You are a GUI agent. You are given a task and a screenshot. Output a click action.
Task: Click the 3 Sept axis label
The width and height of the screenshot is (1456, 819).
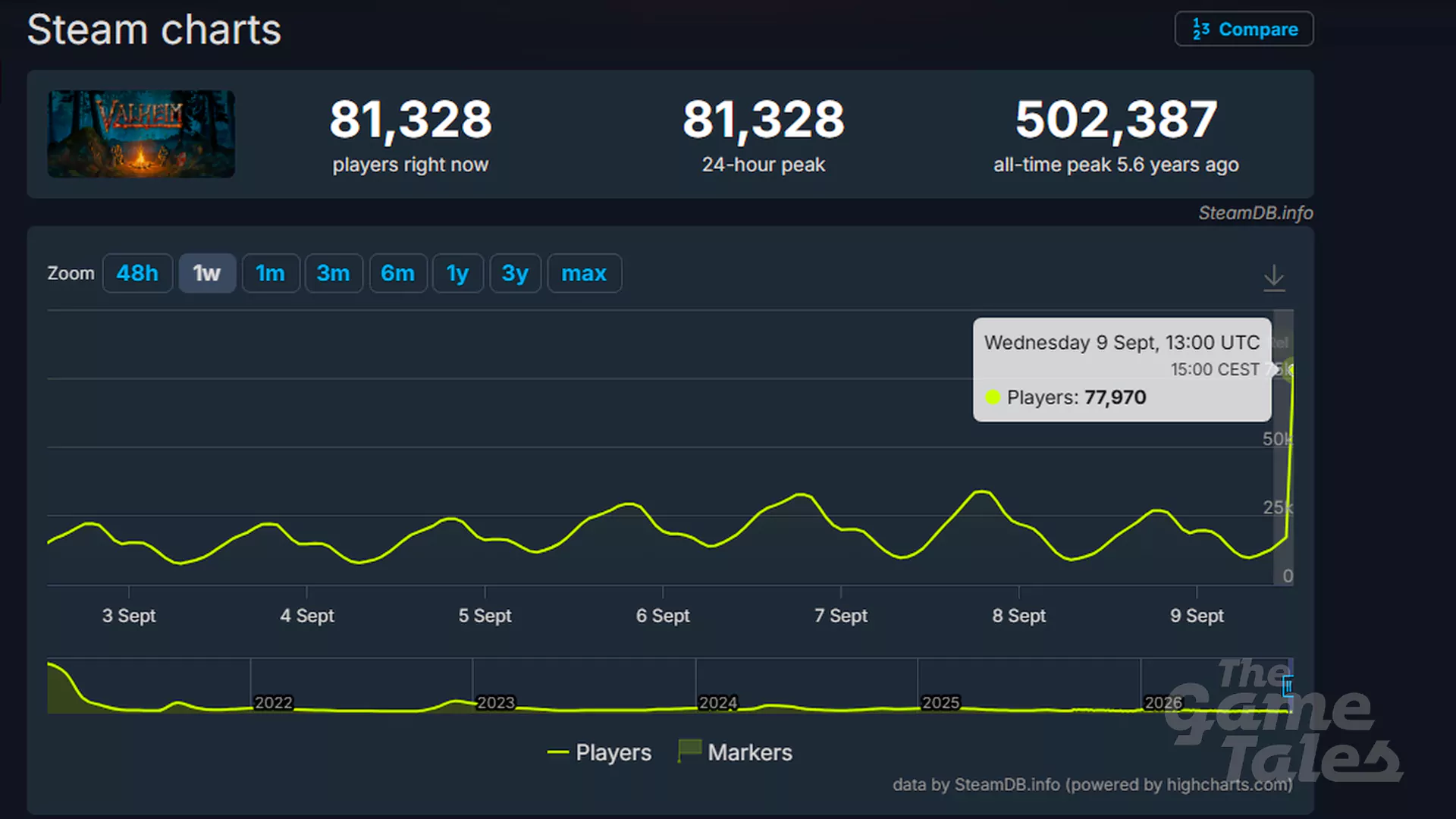click(129, 616)
